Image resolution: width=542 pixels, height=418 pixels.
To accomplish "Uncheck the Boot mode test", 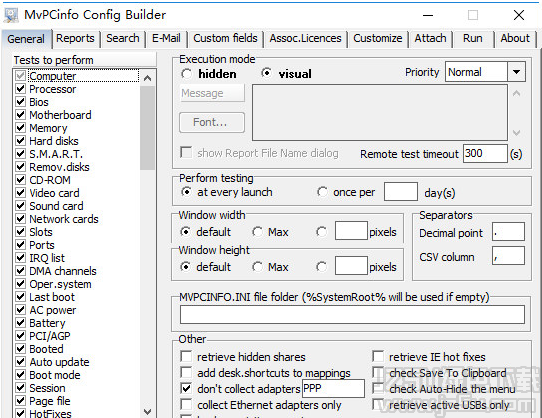I will coord(21,375).
